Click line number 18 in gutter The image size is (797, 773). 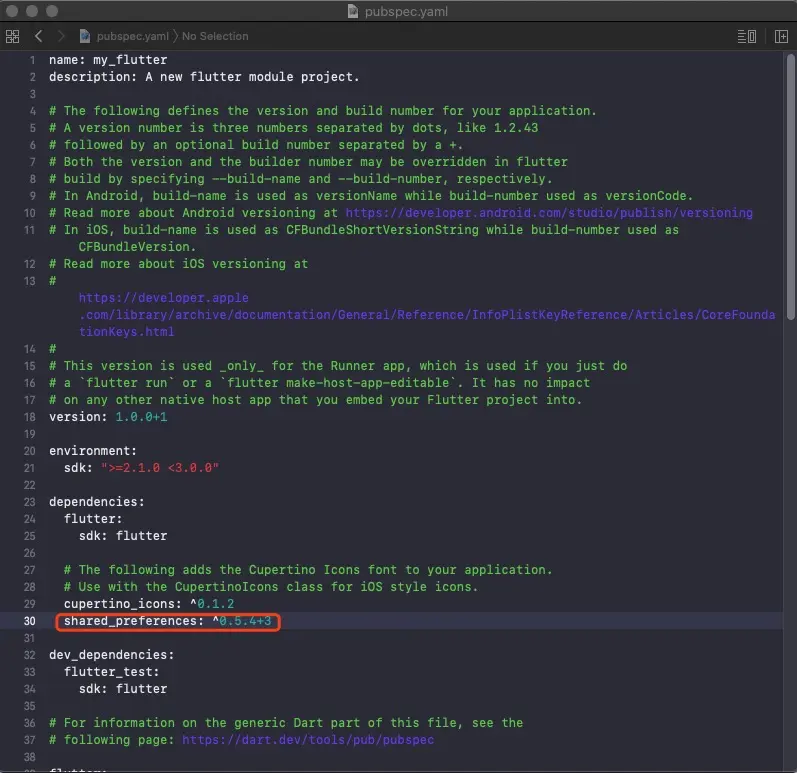[29, 417]
